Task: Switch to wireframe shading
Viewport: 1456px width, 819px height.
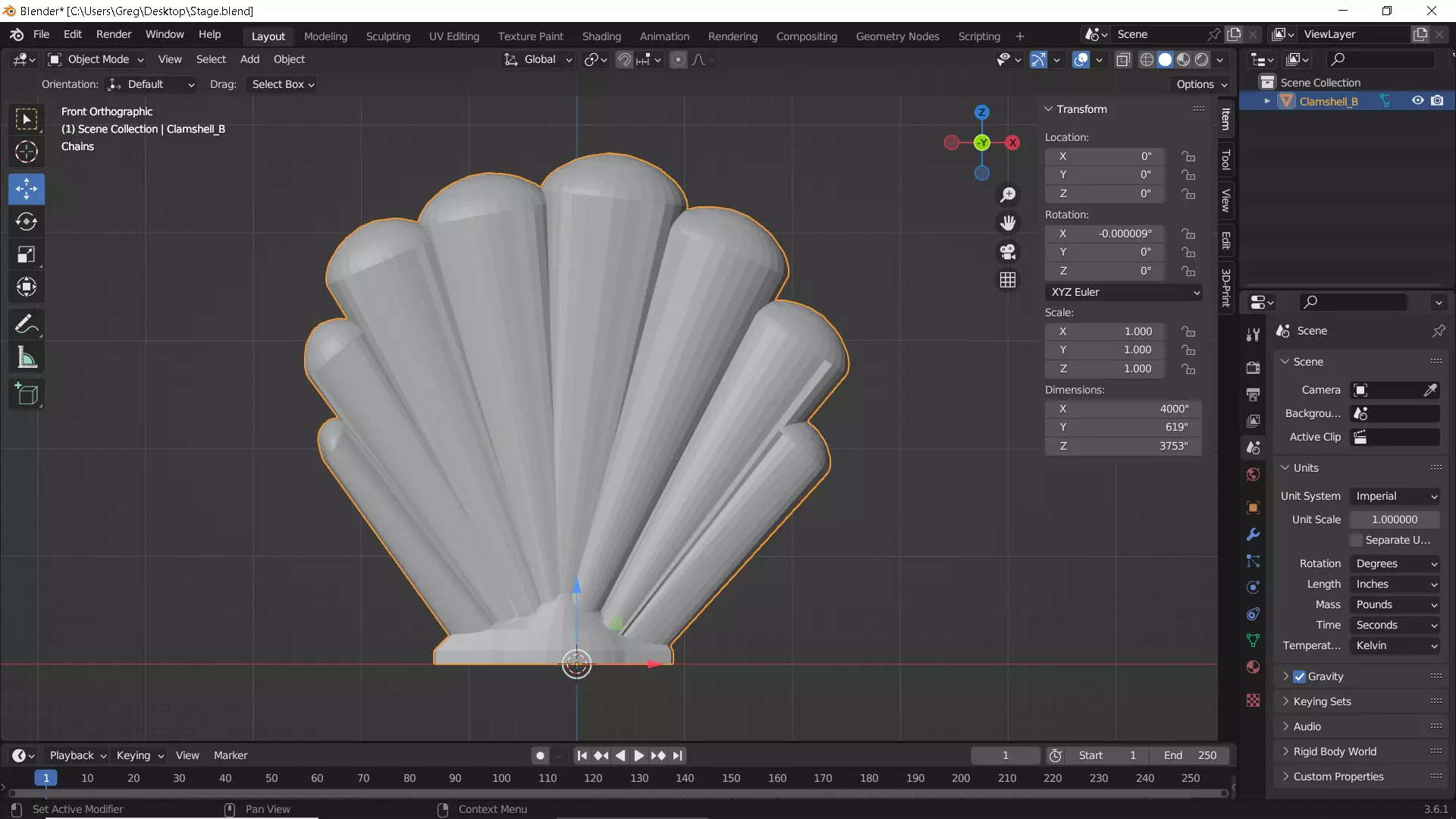Action: pos(1147,59)
